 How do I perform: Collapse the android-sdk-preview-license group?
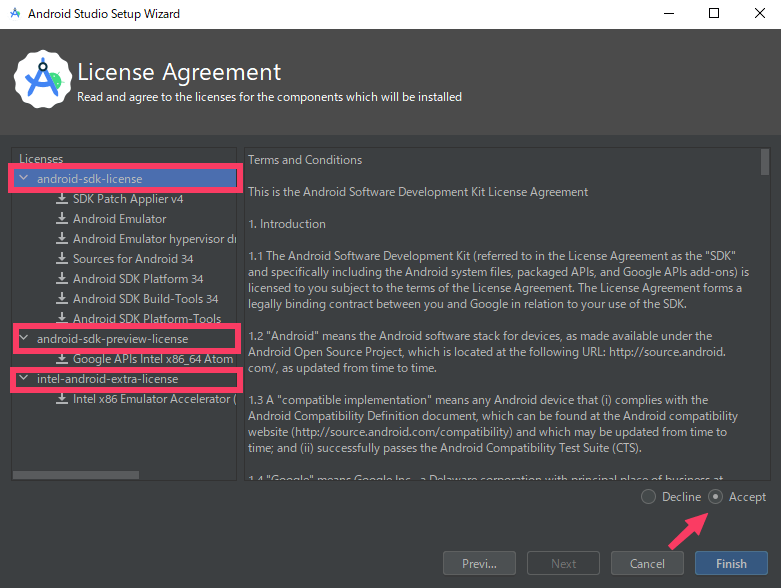pyautogui.click(x=23, y=338)
